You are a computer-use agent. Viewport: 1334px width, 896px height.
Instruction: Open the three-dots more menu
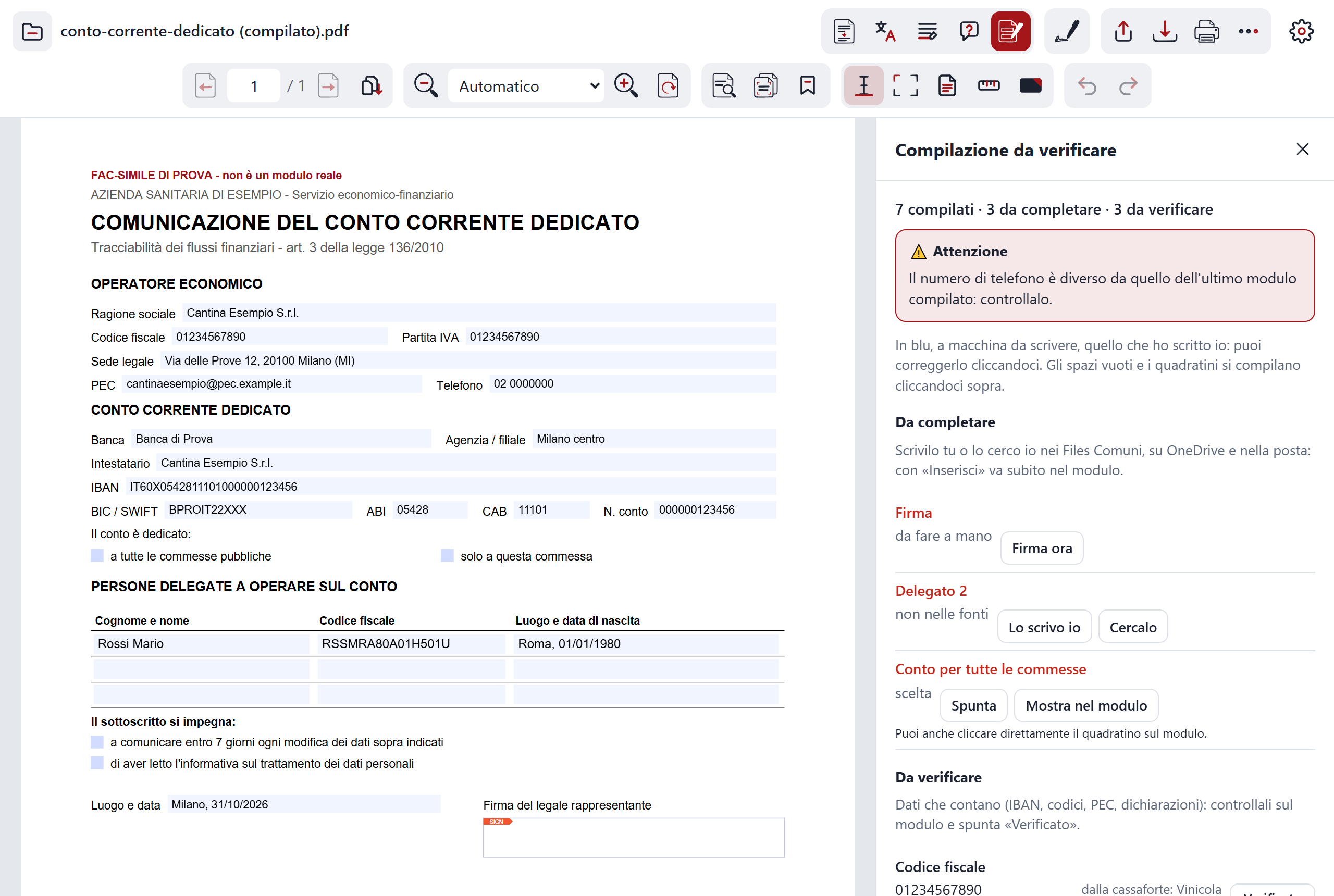pyautogui.click(x=1248, y=31)
